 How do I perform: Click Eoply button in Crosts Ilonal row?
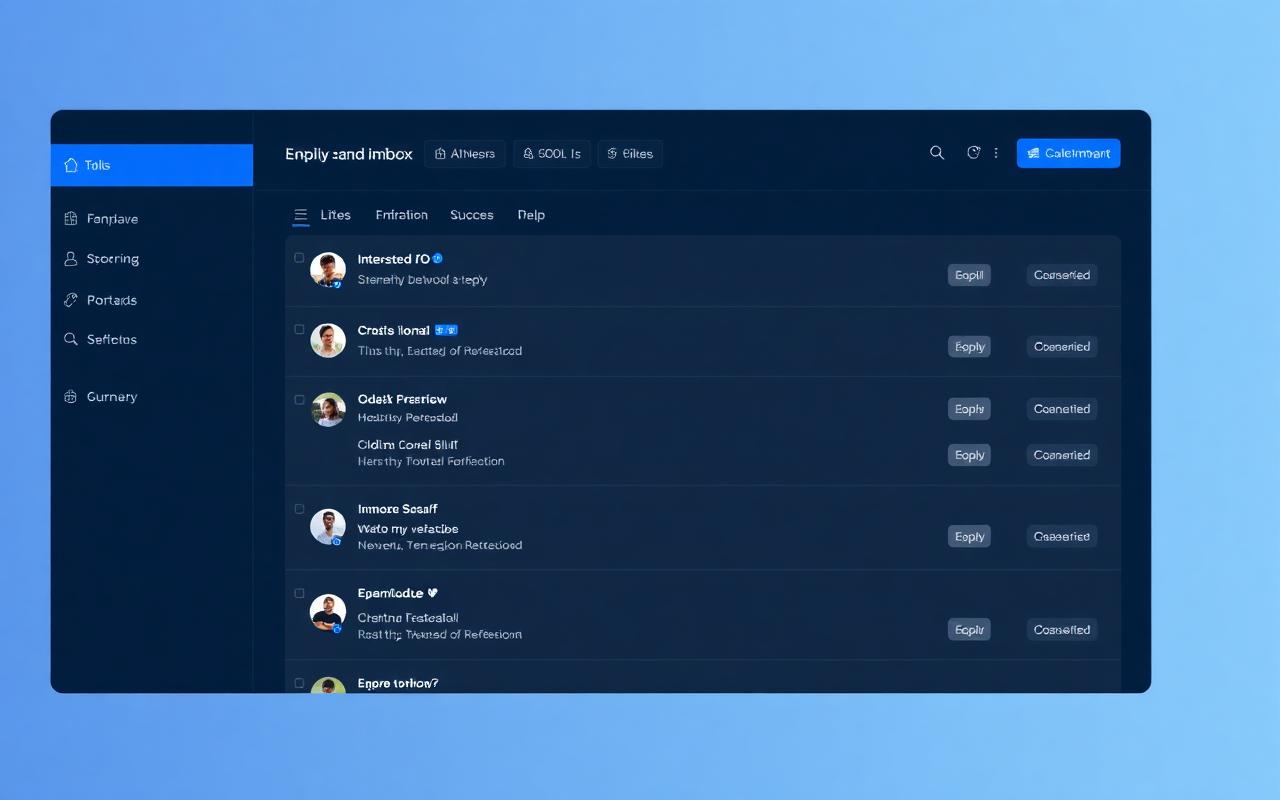coord(969,347)
